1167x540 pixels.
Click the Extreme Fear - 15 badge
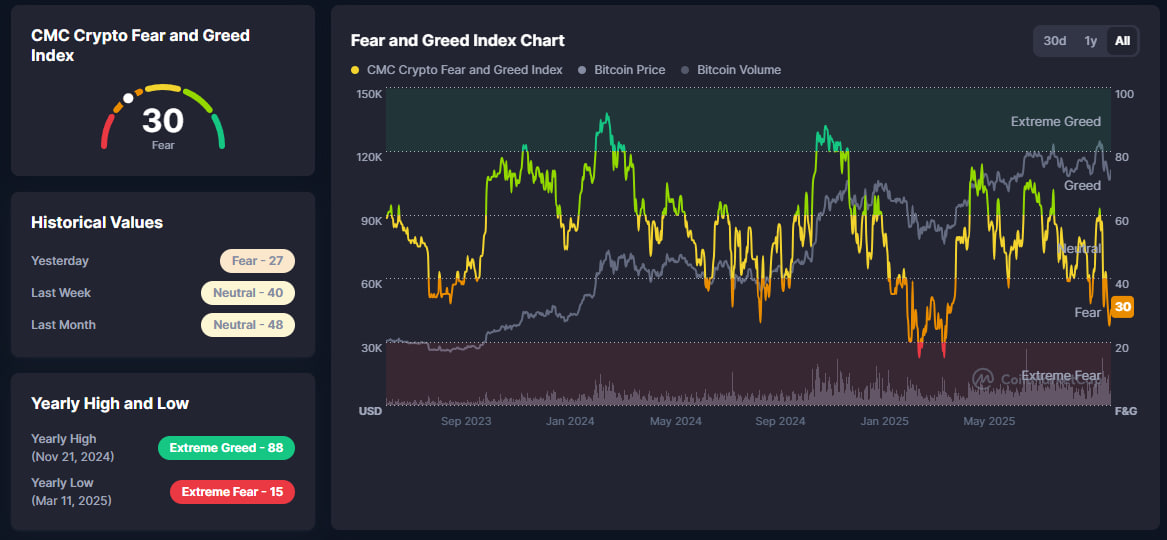232,492
